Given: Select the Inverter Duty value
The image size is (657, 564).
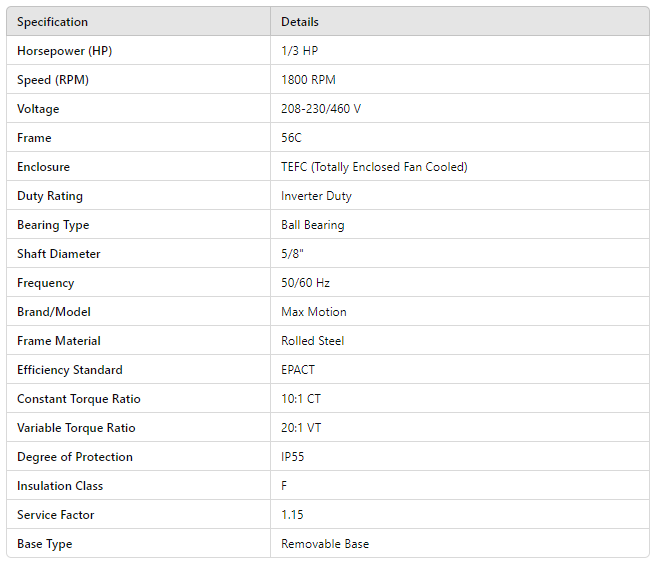Looking at the screenshot, I should click(316, 196).
